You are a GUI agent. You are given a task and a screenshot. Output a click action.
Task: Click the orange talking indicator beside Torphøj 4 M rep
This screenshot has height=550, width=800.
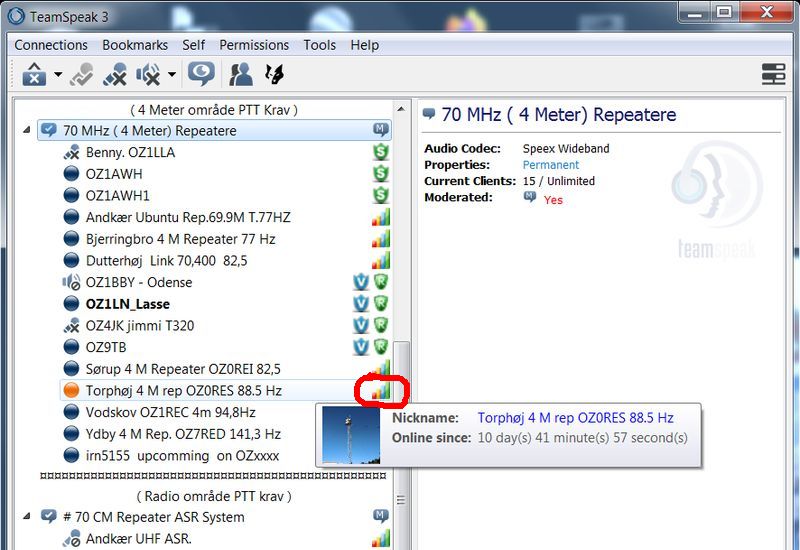point(71,390)
